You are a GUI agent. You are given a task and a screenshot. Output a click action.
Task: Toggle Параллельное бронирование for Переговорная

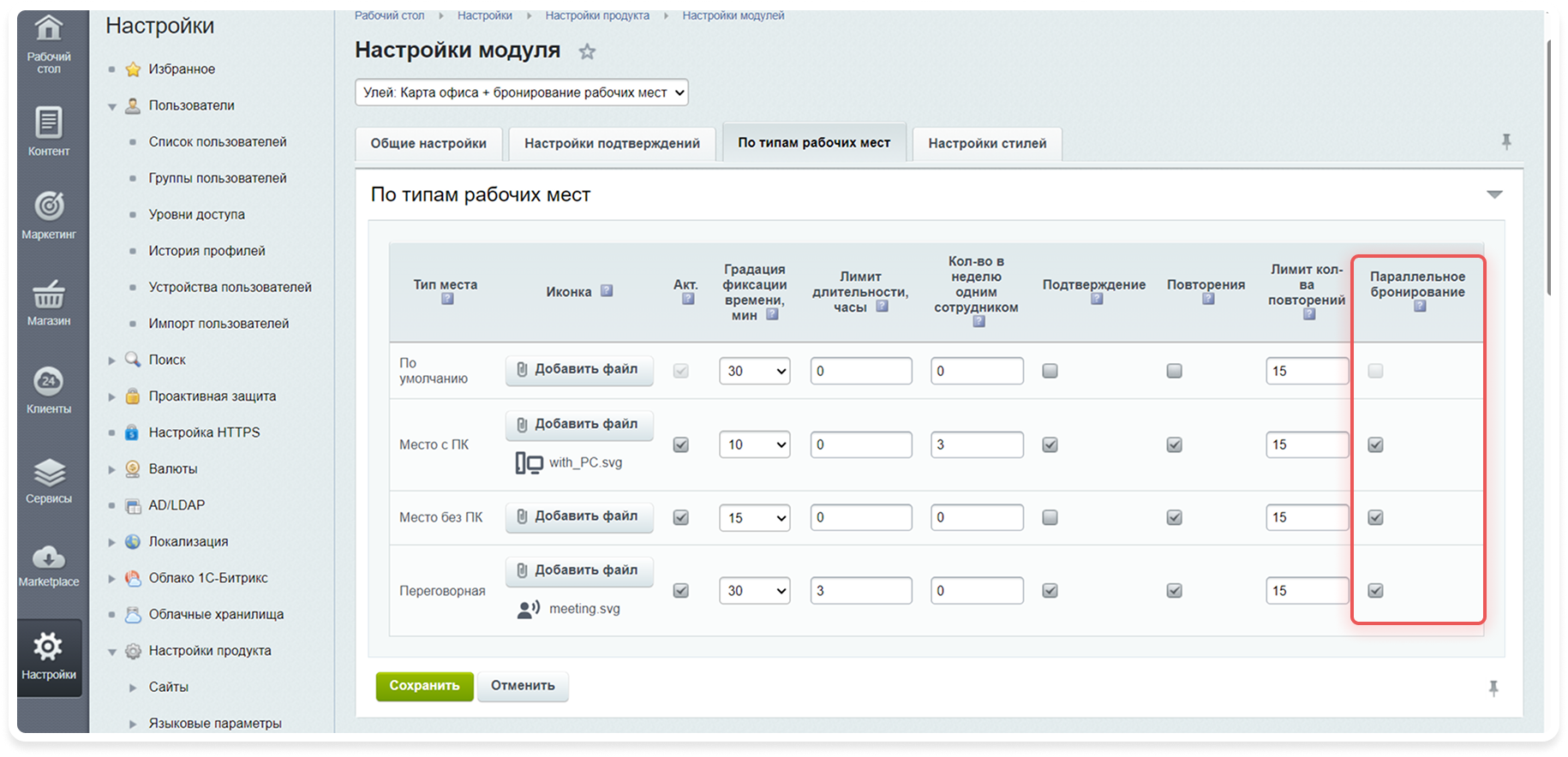pyautogui.click(x=1376, y=590)
